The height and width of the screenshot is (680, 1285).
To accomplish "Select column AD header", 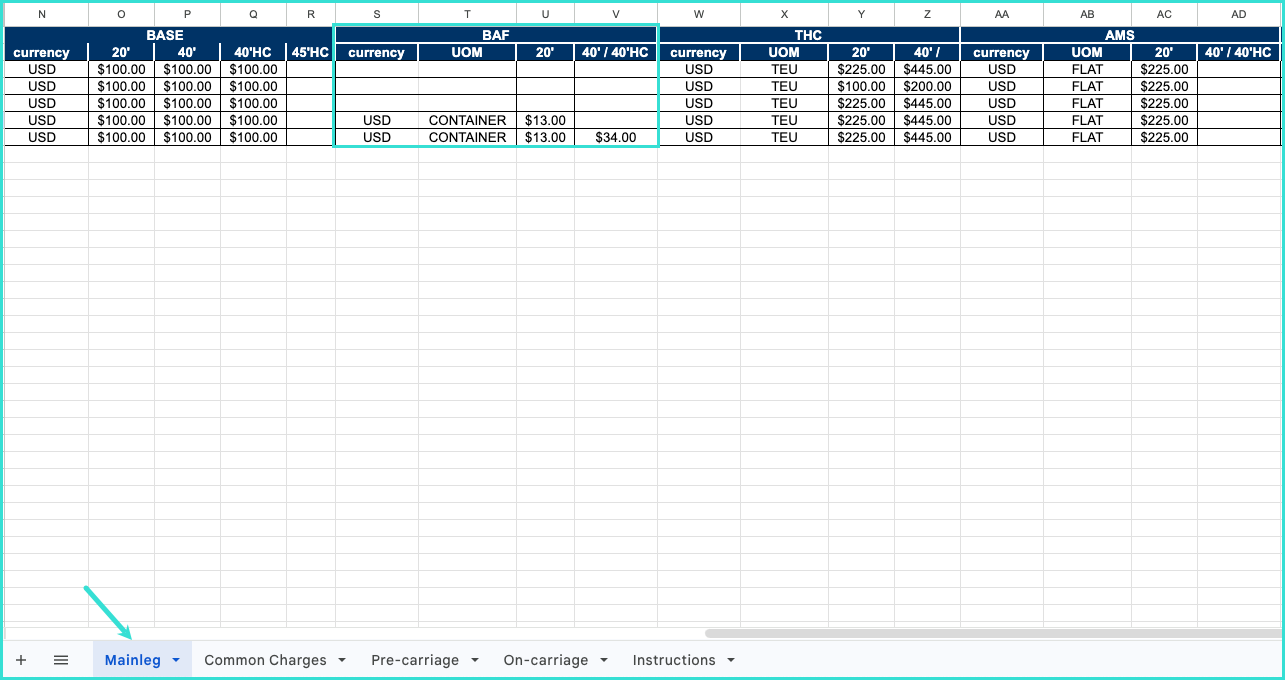I will 1238,14.
